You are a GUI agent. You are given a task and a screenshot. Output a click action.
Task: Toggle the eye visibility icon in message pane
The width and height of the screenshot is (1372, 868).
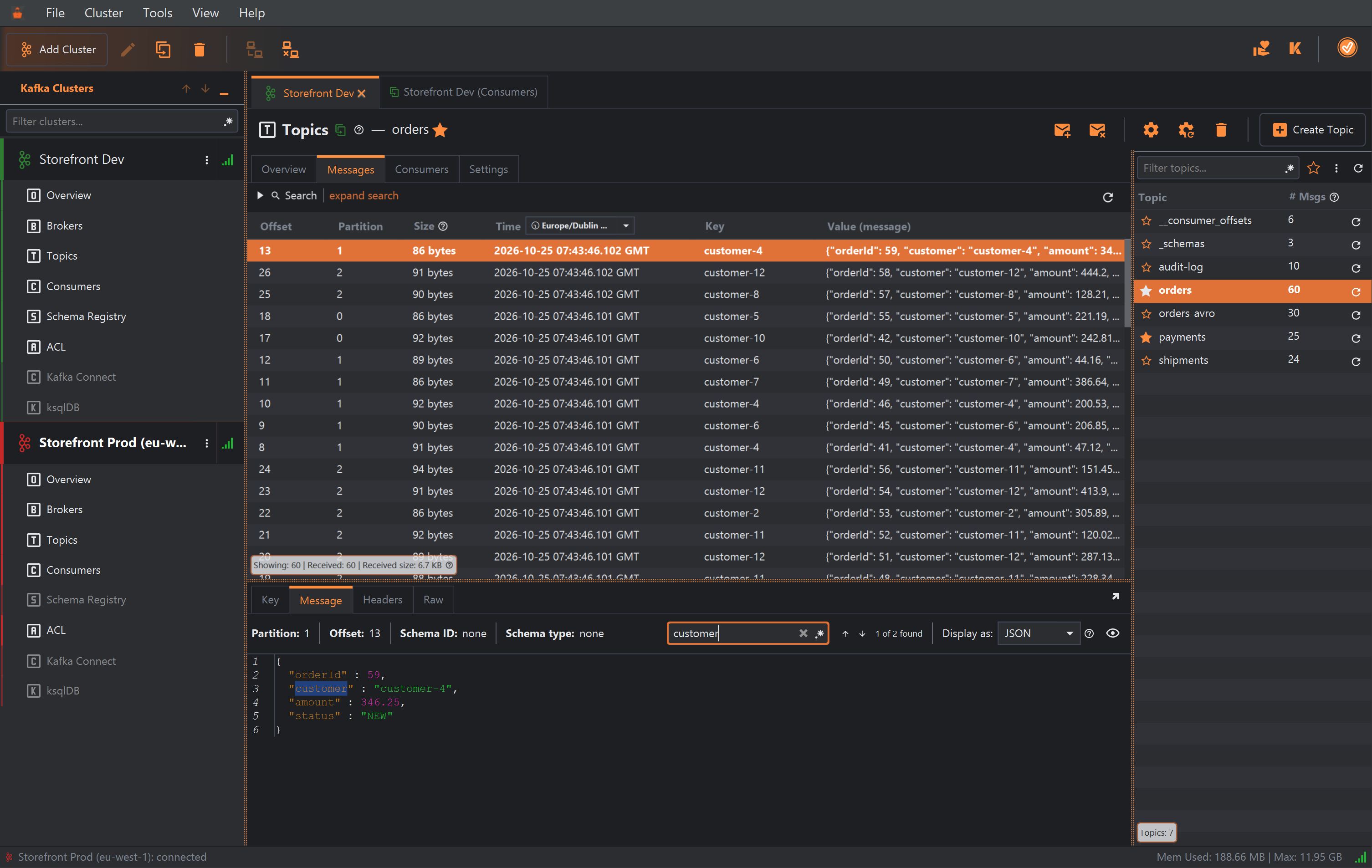point(1112,633)
